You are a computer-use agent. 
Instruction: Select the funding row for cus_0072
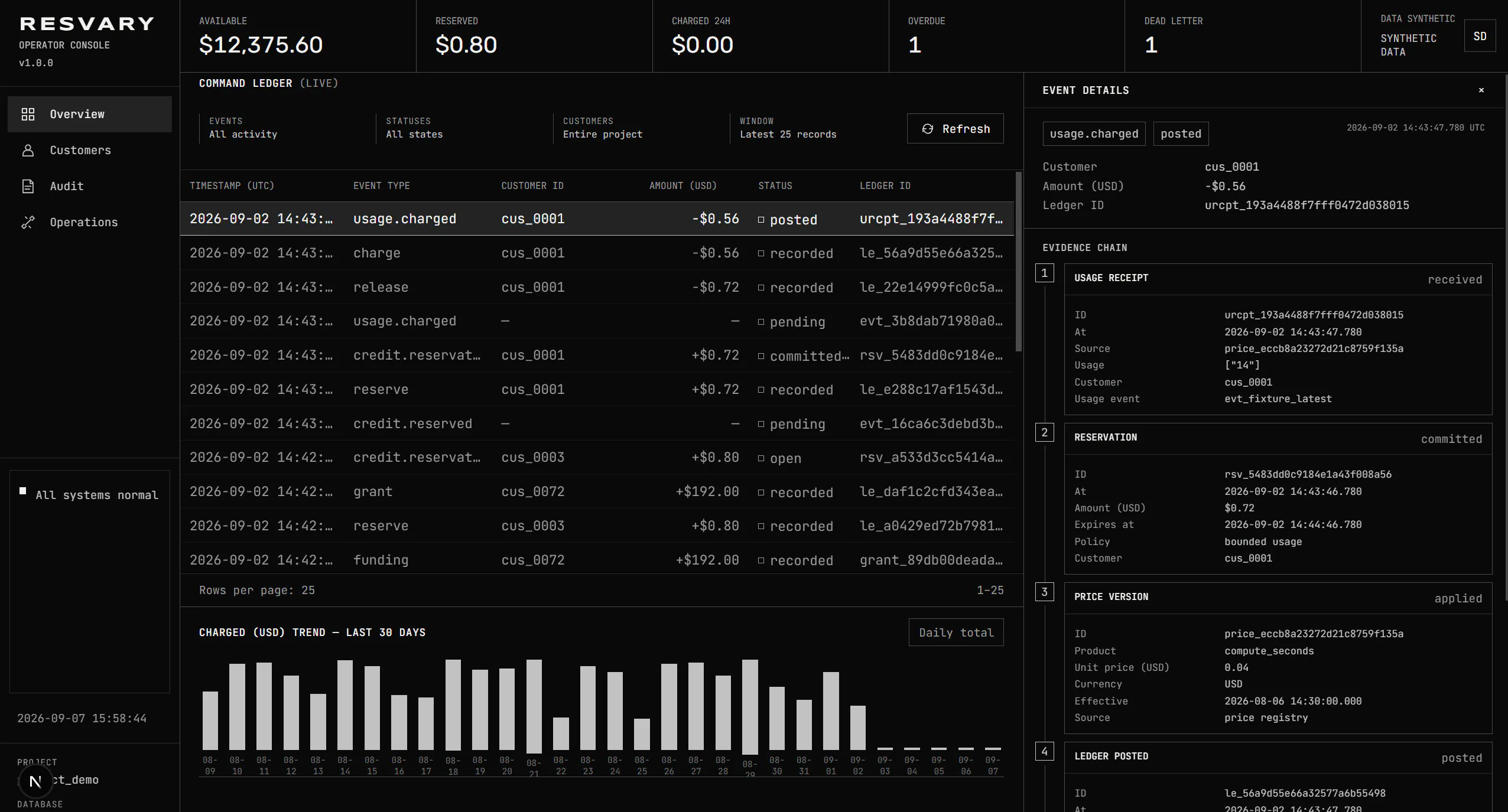(x=597, y=560)
